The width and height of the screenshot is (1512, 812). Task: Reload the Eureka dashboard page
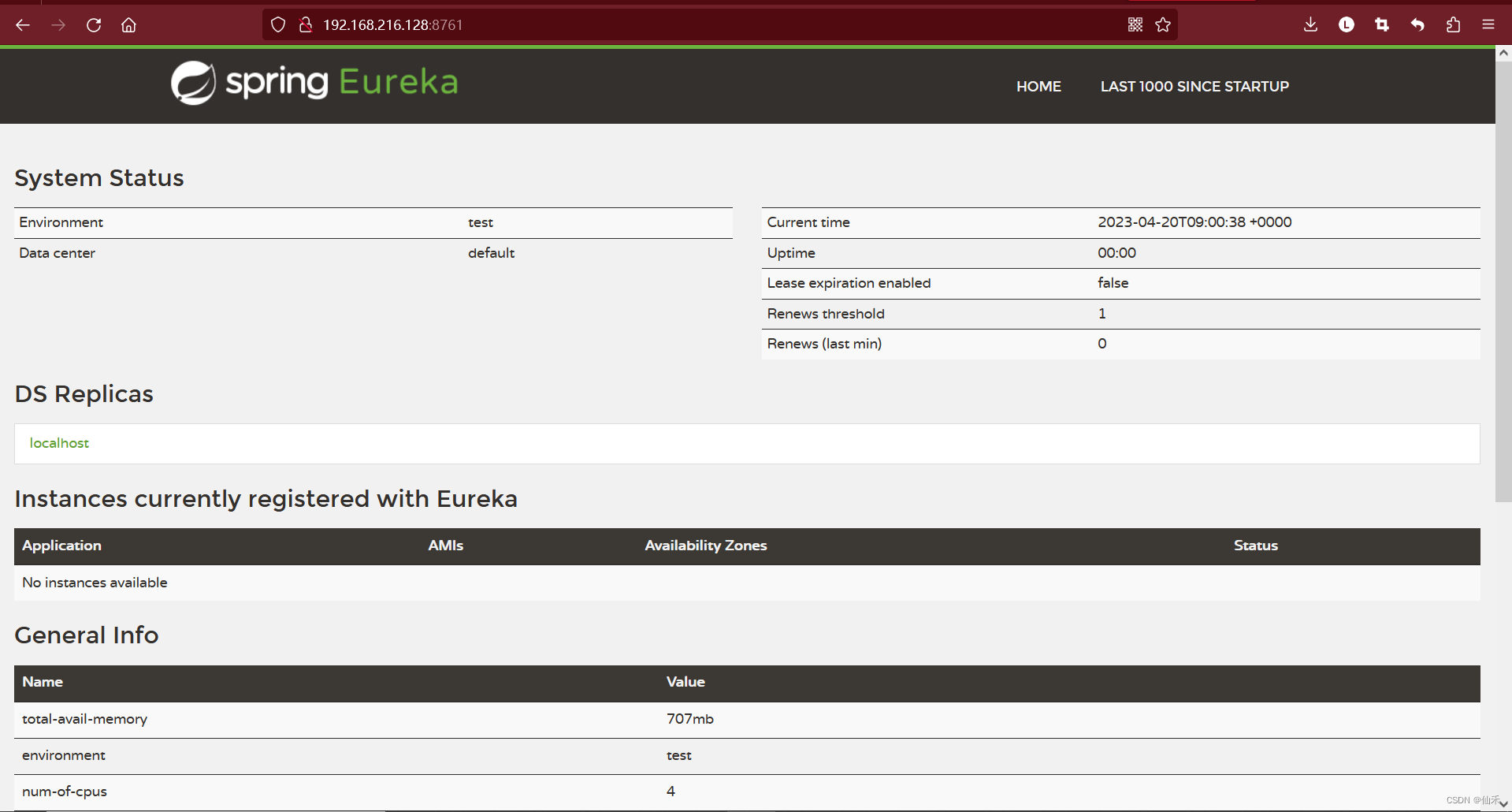(93, 24)
